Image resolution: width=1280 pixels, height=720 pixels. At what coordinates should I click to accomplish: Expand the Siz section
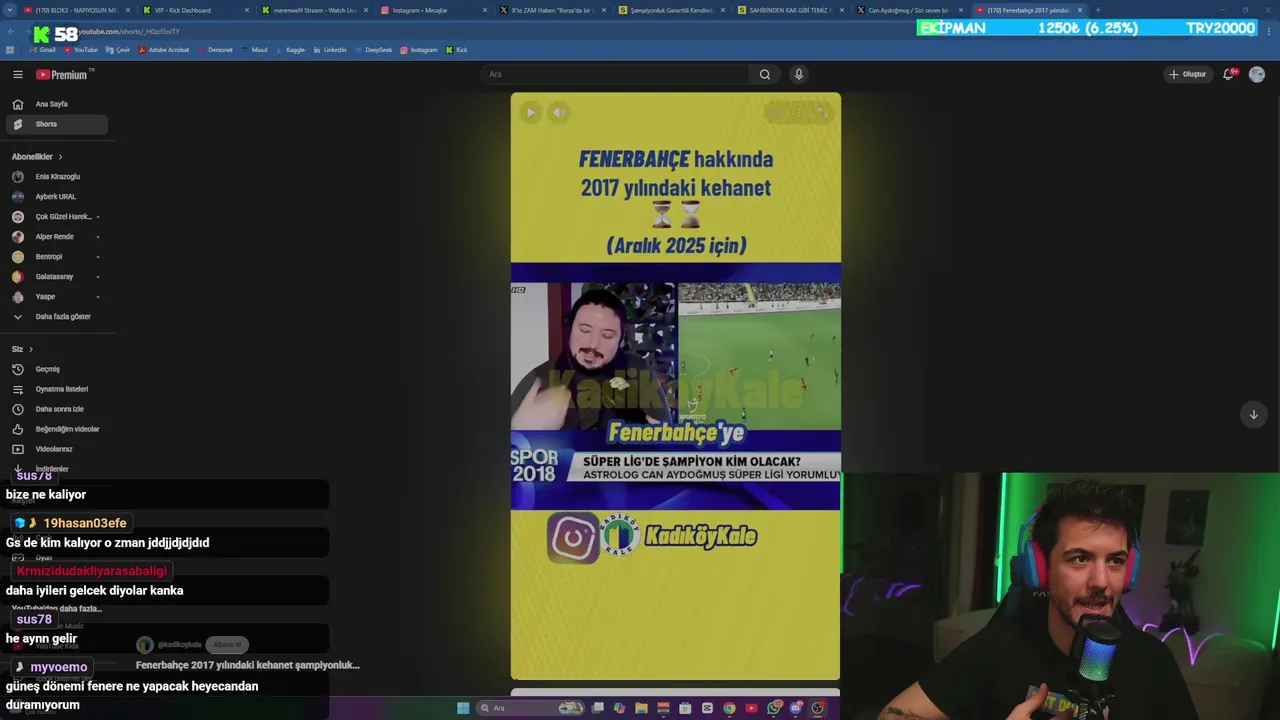tap(22, 349)
